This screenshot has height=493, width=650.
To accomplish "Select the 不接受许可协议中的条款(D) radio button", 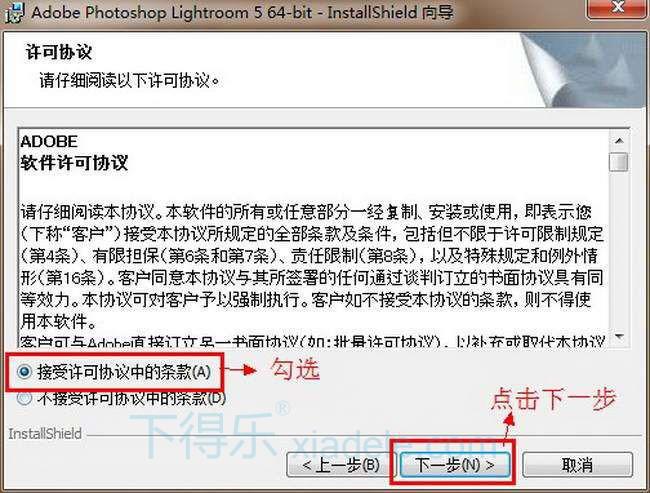I will [24, 398].
